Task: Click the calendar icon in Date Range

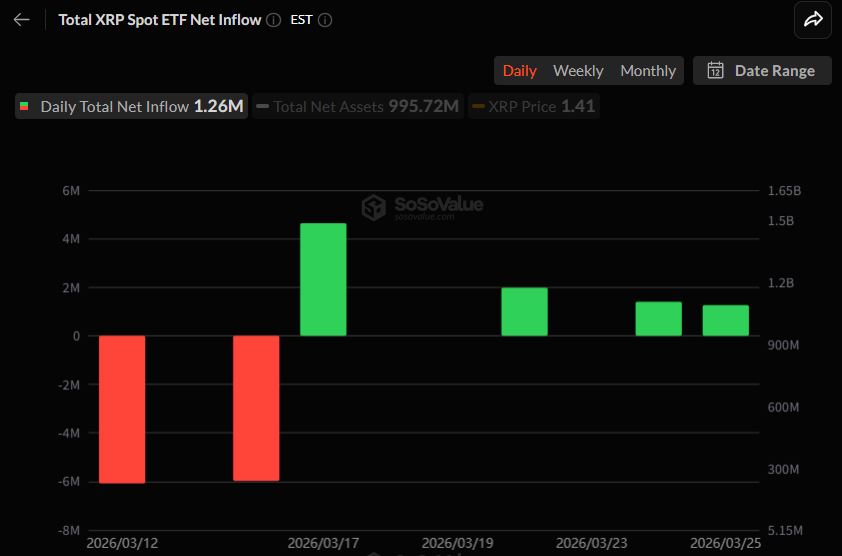Action: pos(715,70)
